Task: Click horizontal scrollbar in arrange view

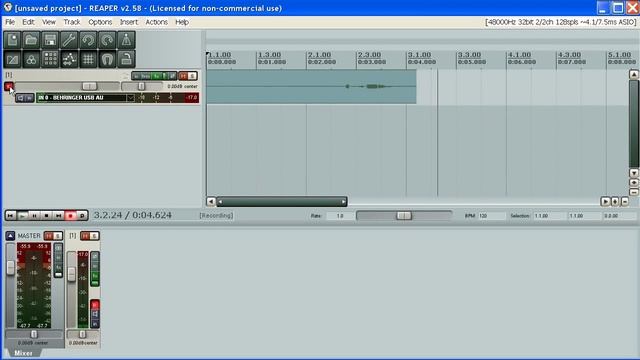Action: [282, 201]
